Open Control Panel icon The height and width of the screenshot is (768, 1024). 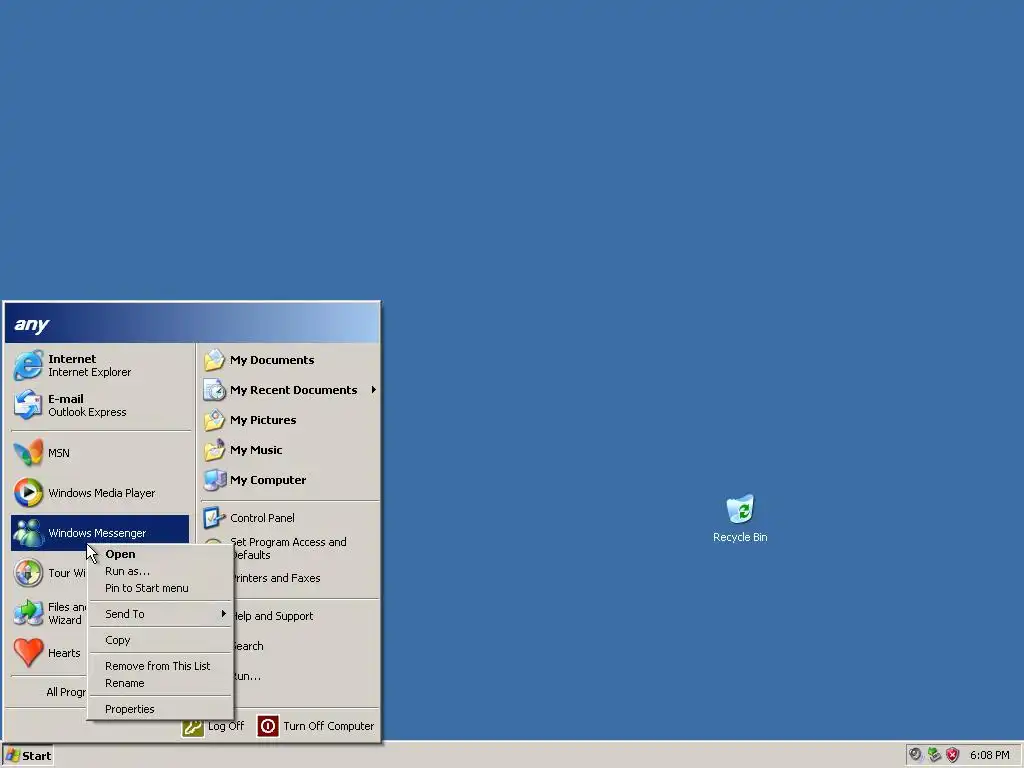click(214, 518)
